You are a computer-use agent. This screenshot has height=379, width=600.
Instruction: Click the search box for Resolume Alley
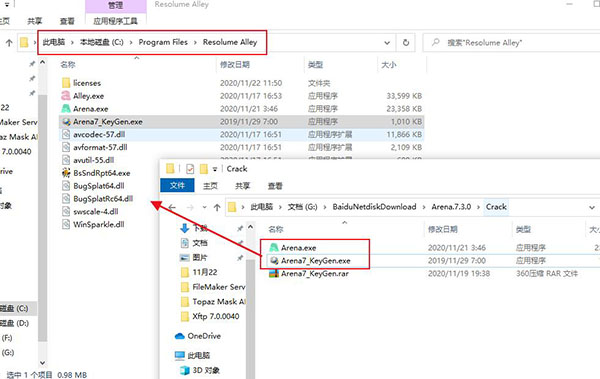click(x=511, y=42)
